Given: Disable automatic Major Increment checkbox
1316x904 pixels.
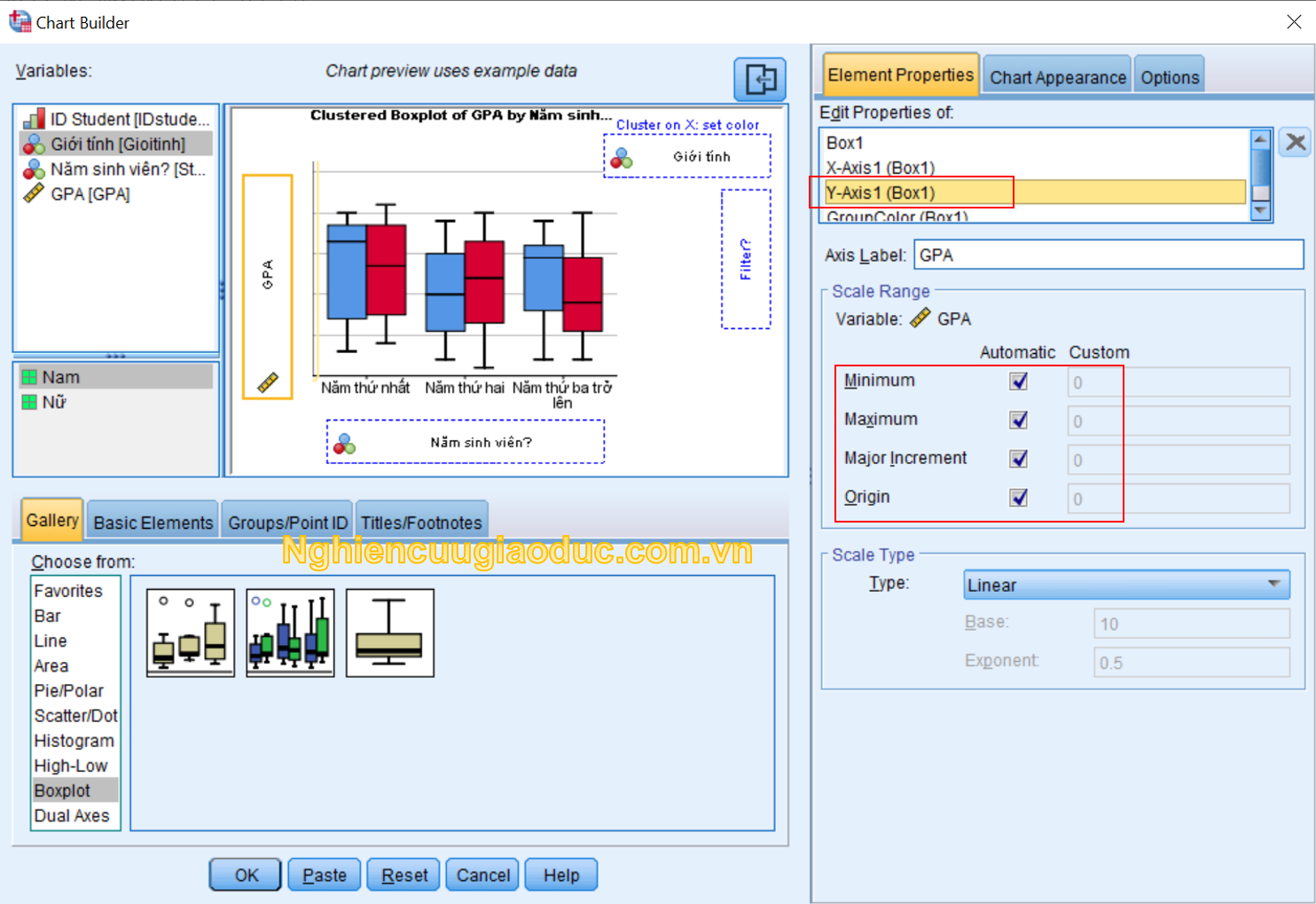Looking at the screenshot, I should click(x=1019, y=459).
